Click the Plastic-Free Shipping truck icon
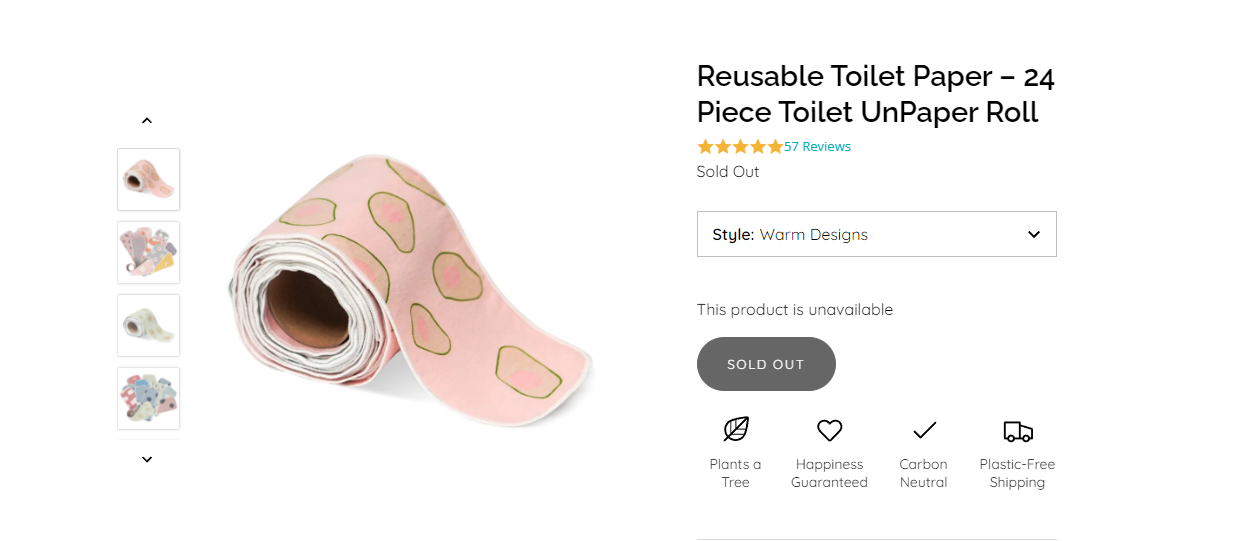 pos(1017,431)
